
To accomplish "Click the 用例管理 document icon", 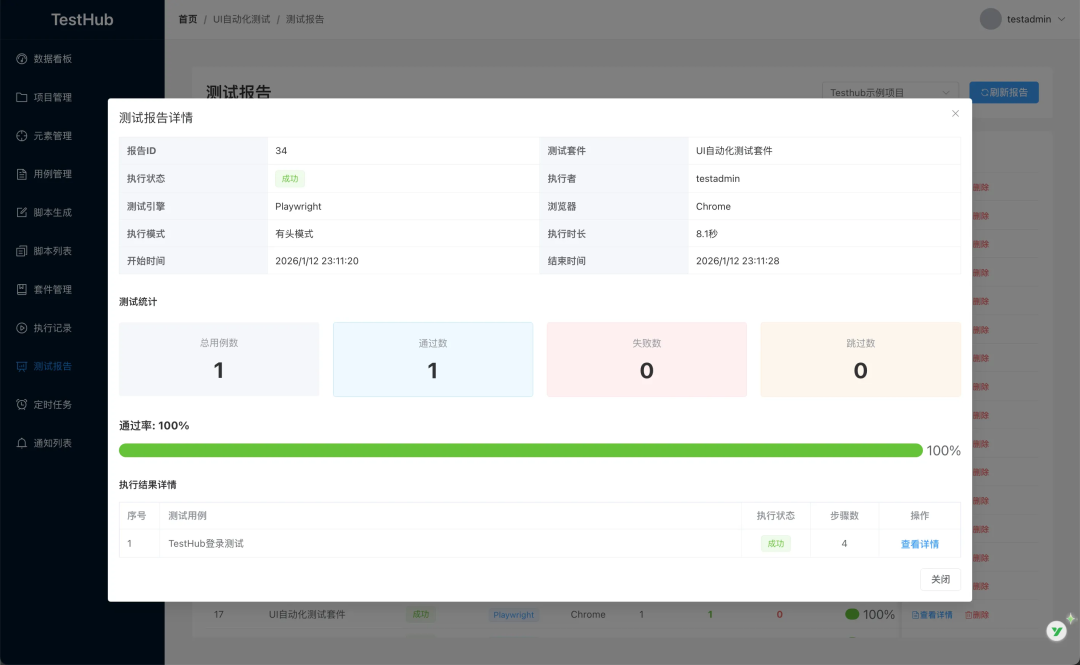I will pyautogui.click(x=21, y=174).
